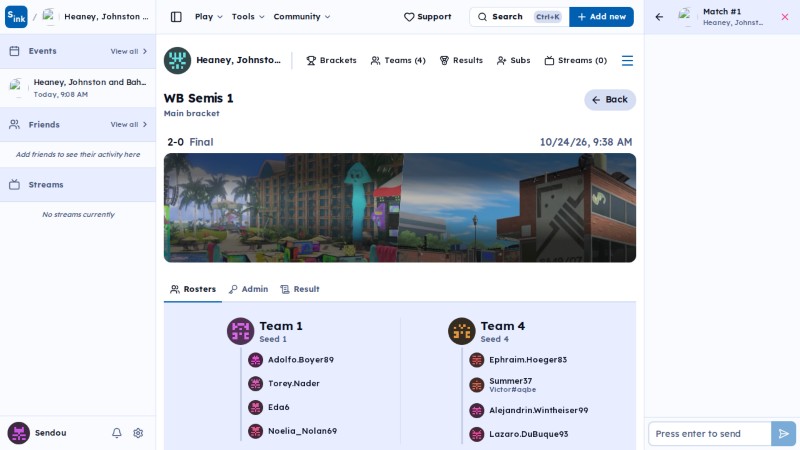
Task: Click the Support heart button
Action: [428, 17]
